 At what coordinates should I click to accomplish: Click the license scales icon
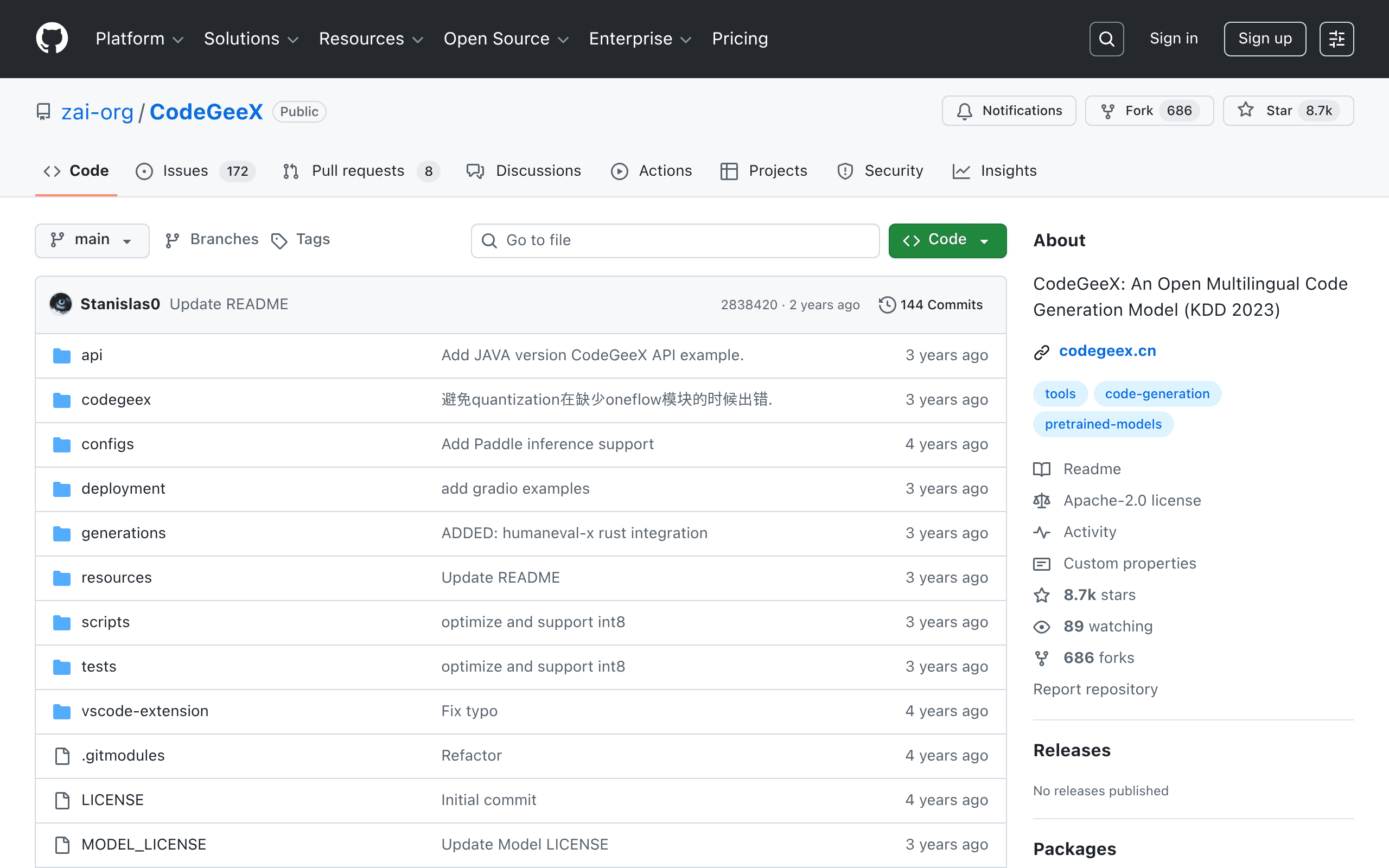[x=1042, y=501]
